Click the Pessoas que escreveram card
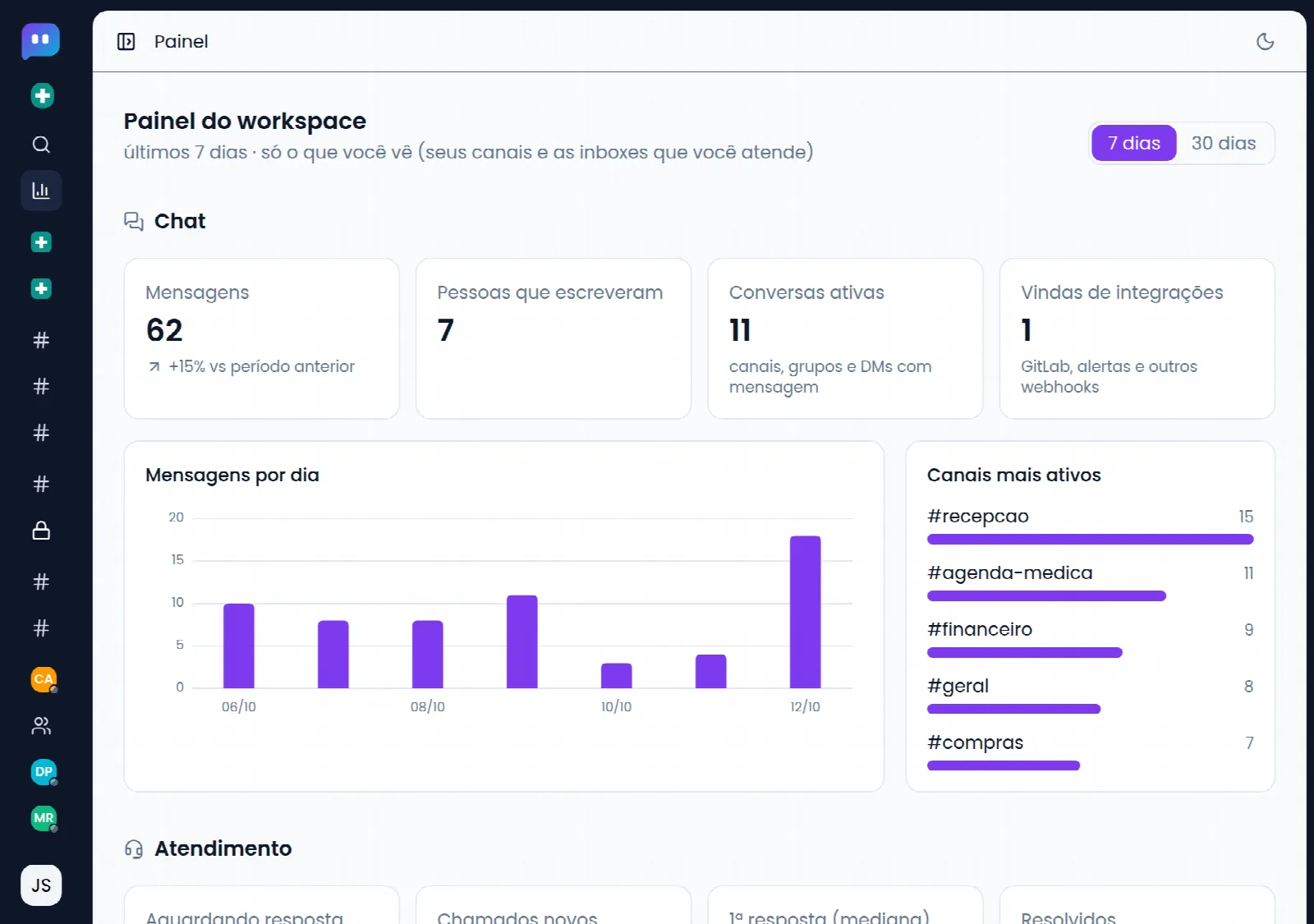Image resolution: width=1314 pixels, height=924 pixels. (554, 338)
